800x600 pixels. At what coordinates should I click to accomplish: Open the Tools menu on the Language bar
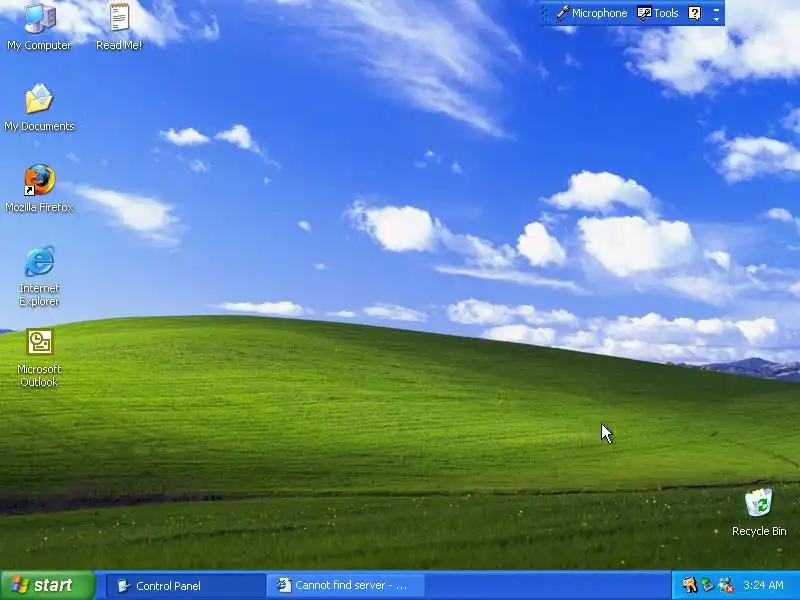click(x=658, y=13)
